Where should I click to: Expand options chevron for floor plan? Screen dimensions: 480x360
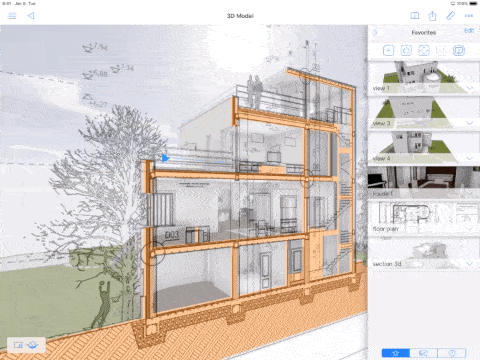[470, 229]
